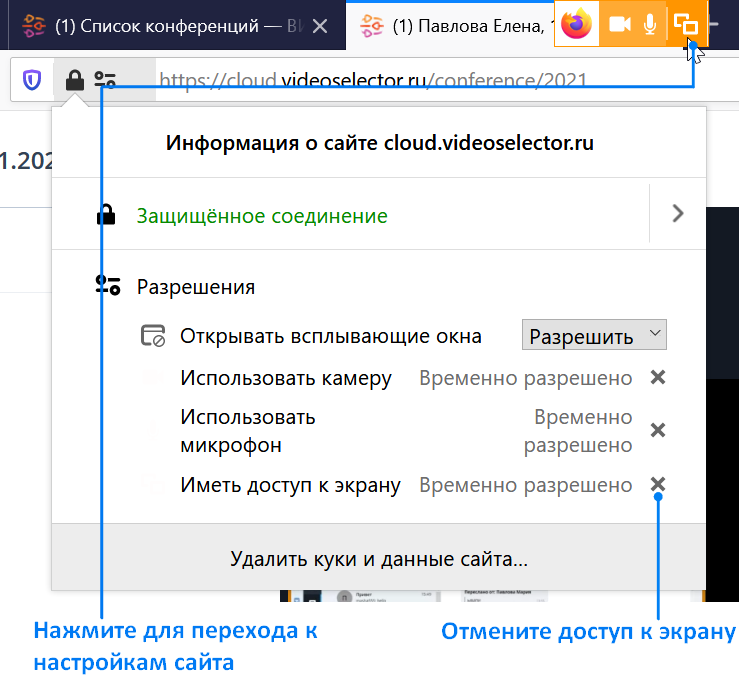This screenshot has height=678, width=739.
Task: Click the panel title Информация о сайте
Action: point(379,143)
